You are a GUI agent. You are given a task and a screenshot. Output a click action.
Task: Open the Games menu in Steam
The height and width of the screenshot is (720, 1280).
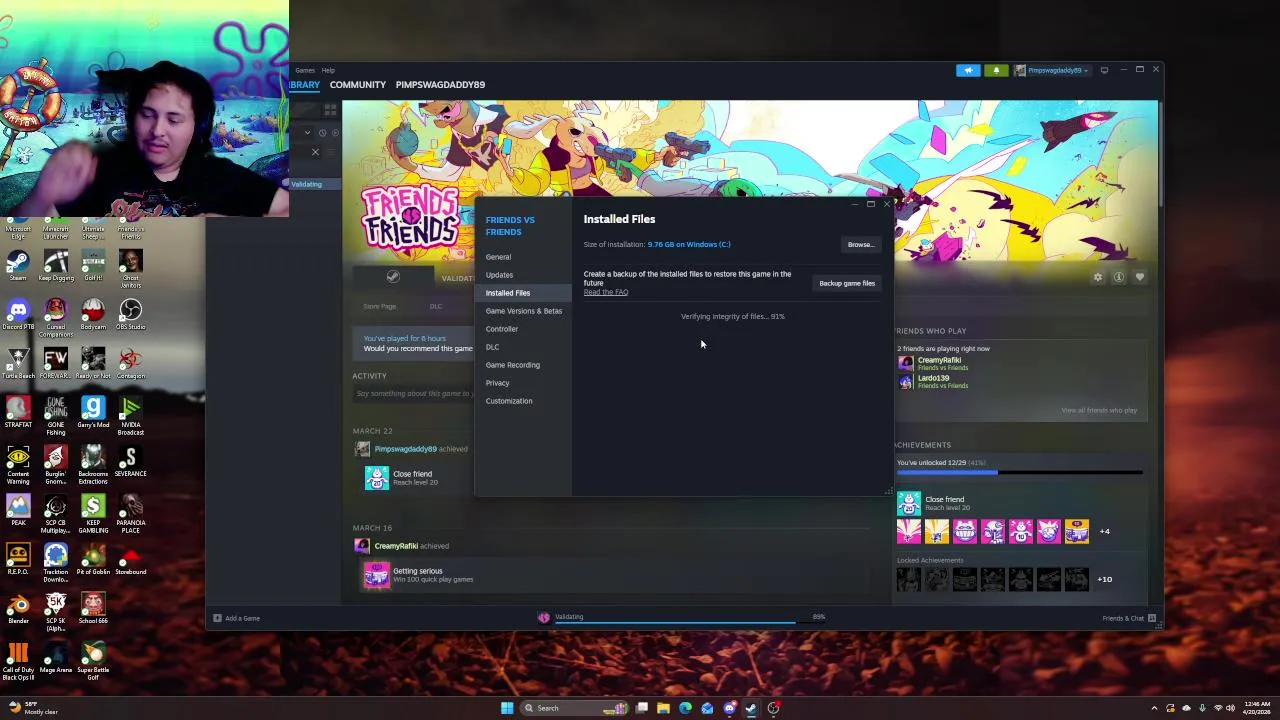click(305, 70)
